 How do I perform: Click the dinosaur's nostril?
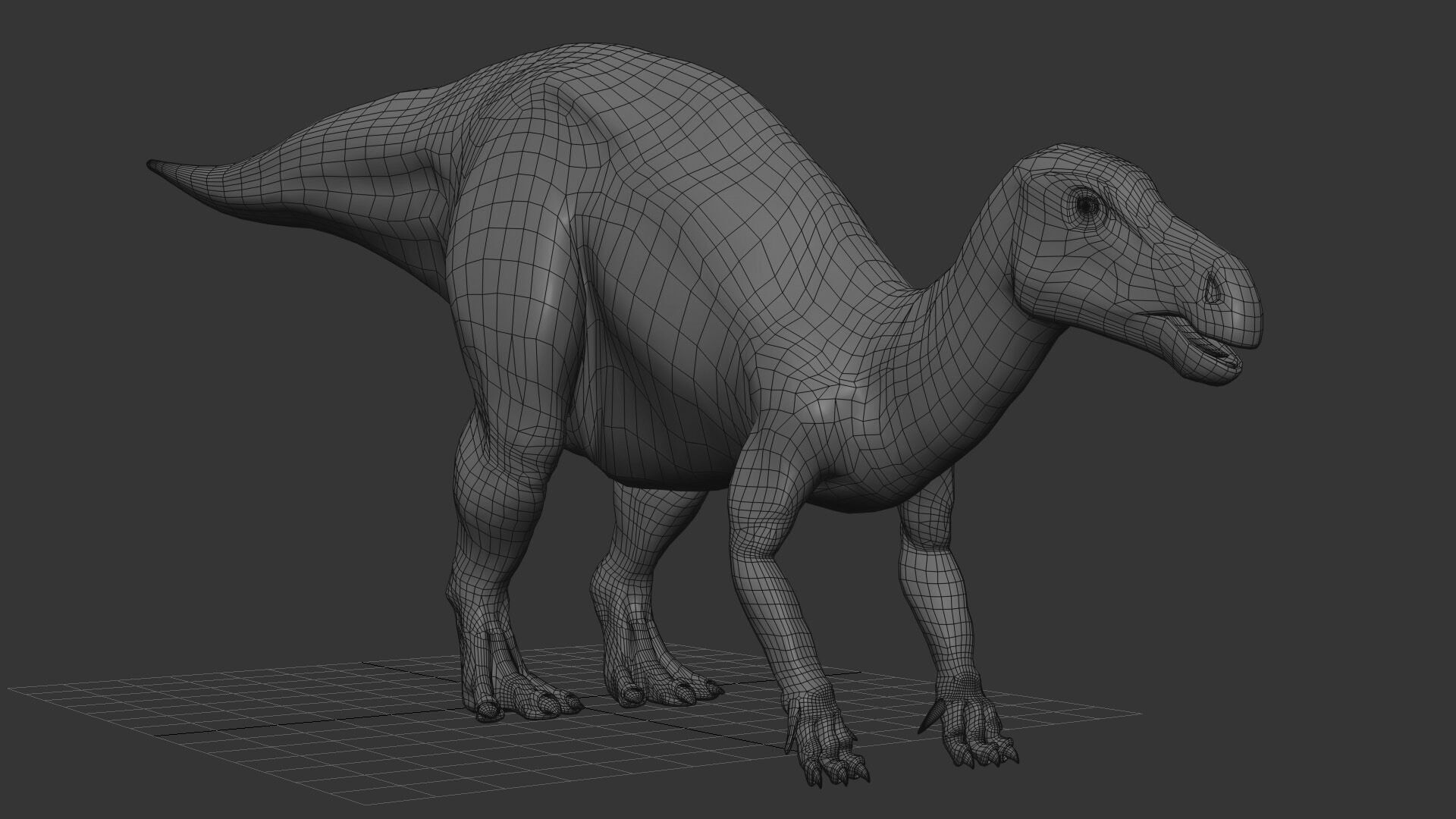coord(1213,288)
